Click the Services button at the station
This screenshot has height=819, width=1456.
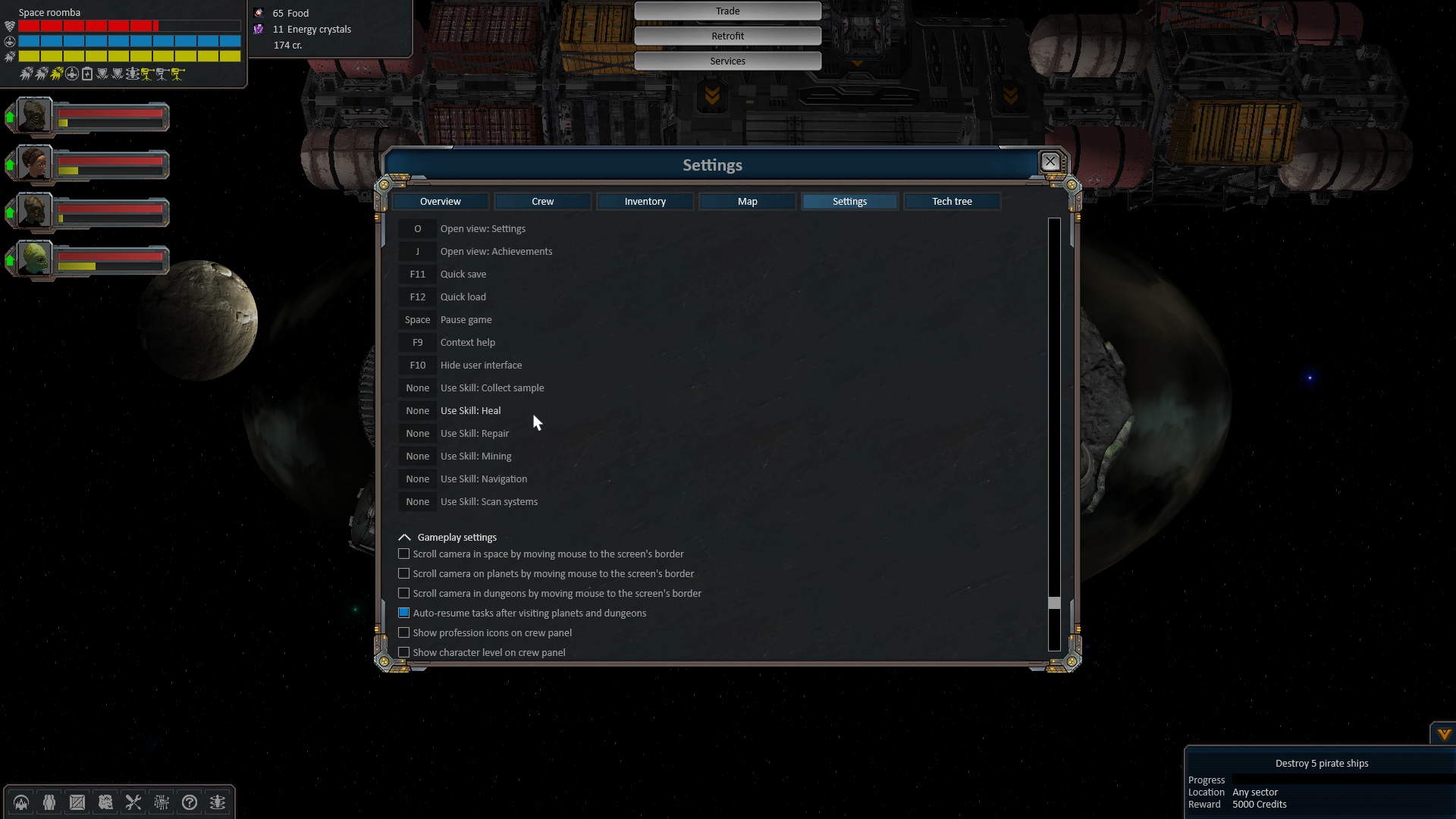pos(727,60)
